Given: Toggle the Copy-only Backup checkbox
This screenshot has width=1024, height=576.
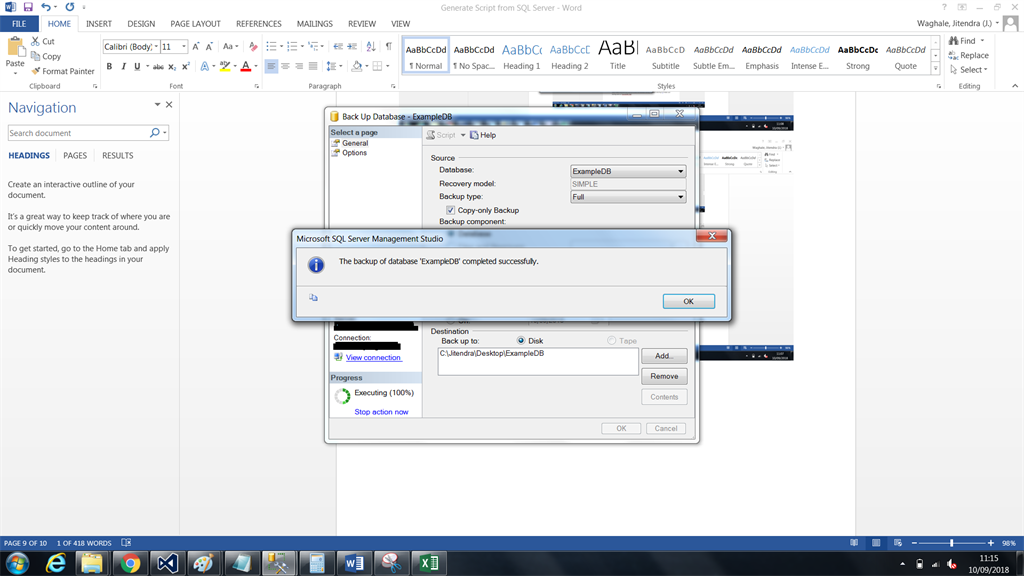Looking at the screenshot, I should 450,210.
